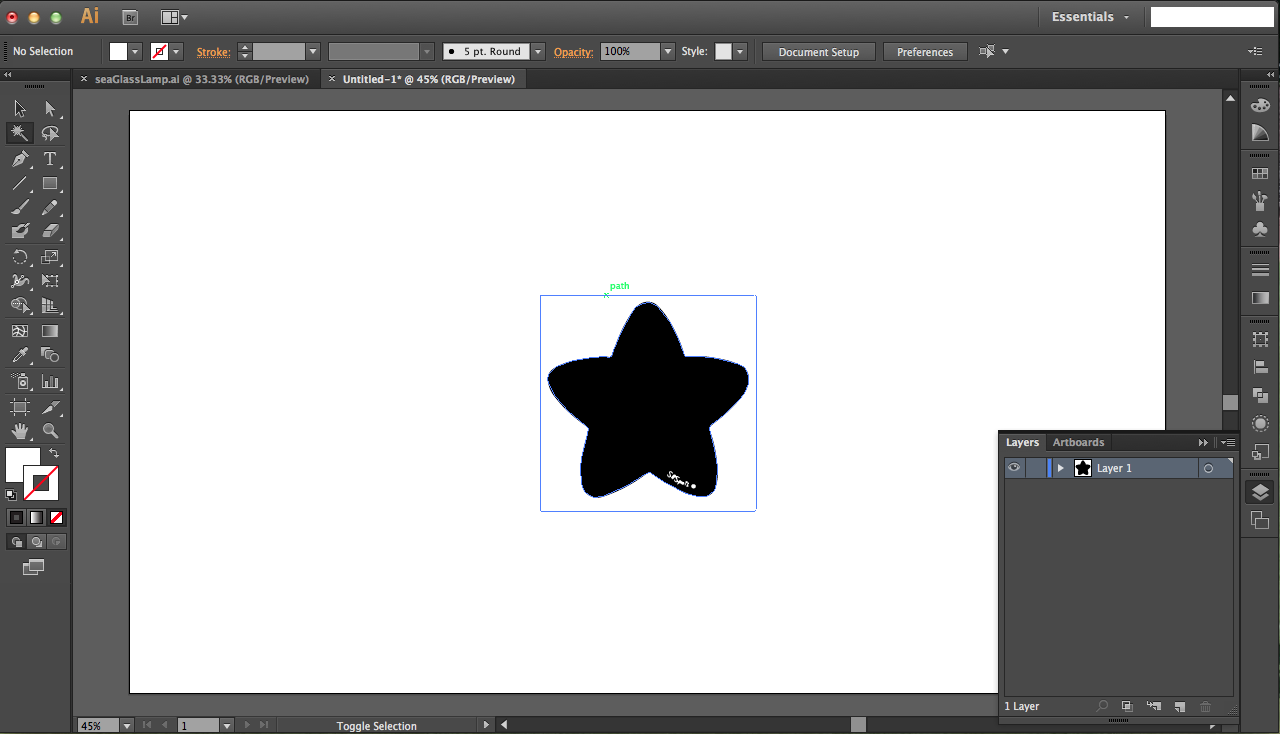
Task: Collapse Layers panel with double arrows
Action: [x=1203, y=442]
